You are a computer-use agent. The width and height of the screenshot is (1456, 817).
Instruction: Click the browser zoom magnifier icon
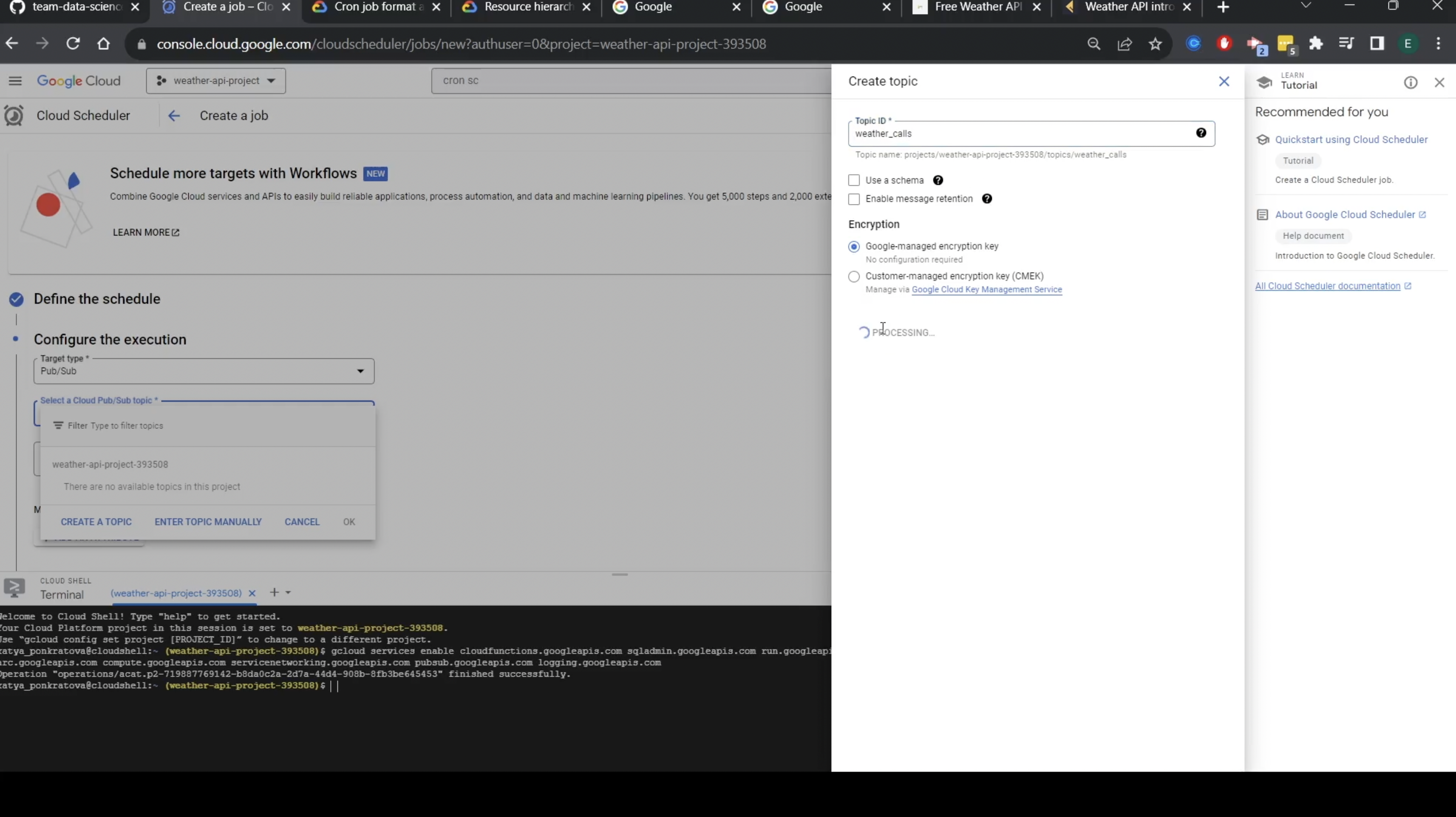1093,43
